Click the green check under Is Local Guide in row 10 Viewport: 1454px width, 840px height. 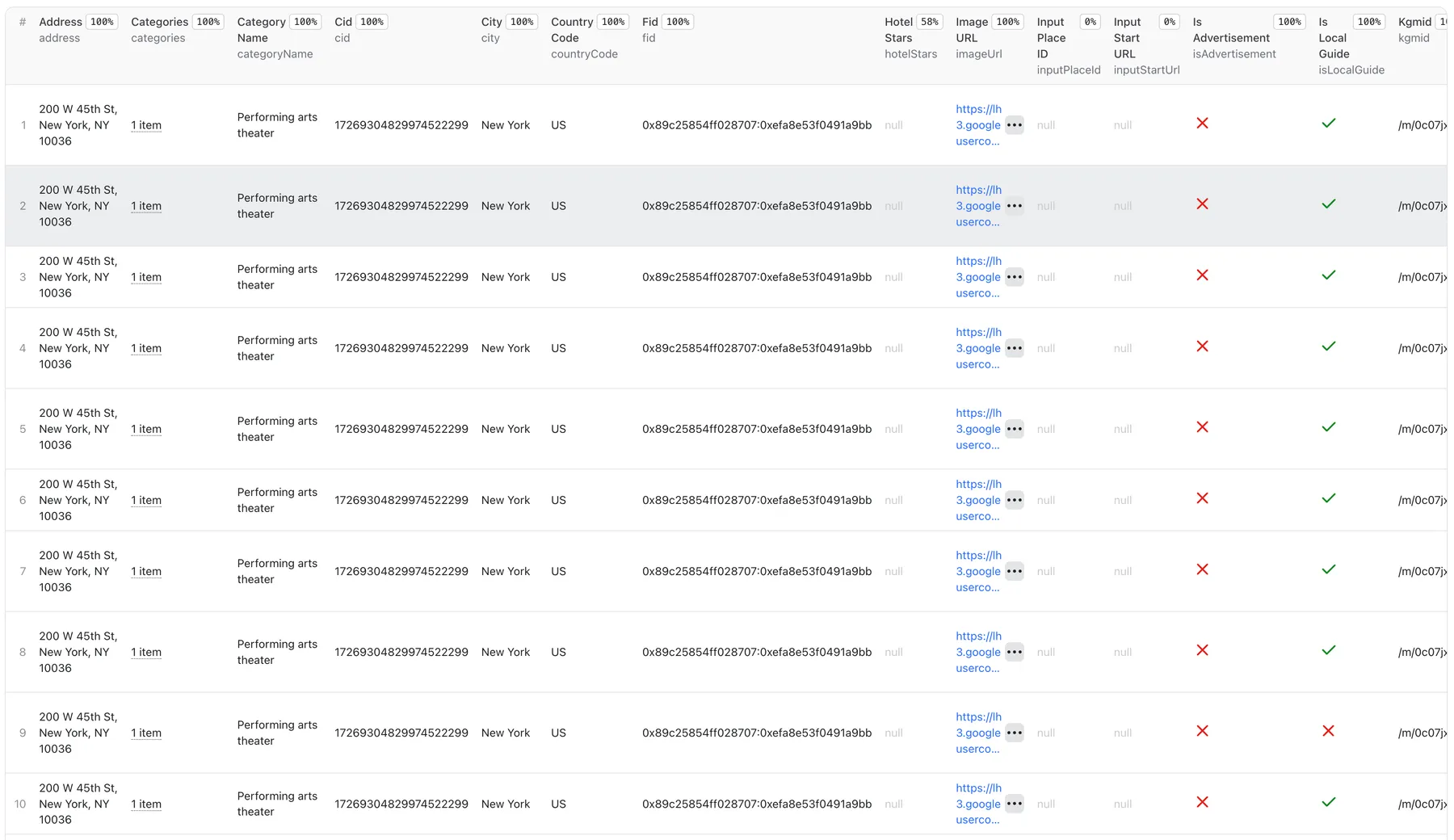pyautogui.click(x=1328, y=802)
